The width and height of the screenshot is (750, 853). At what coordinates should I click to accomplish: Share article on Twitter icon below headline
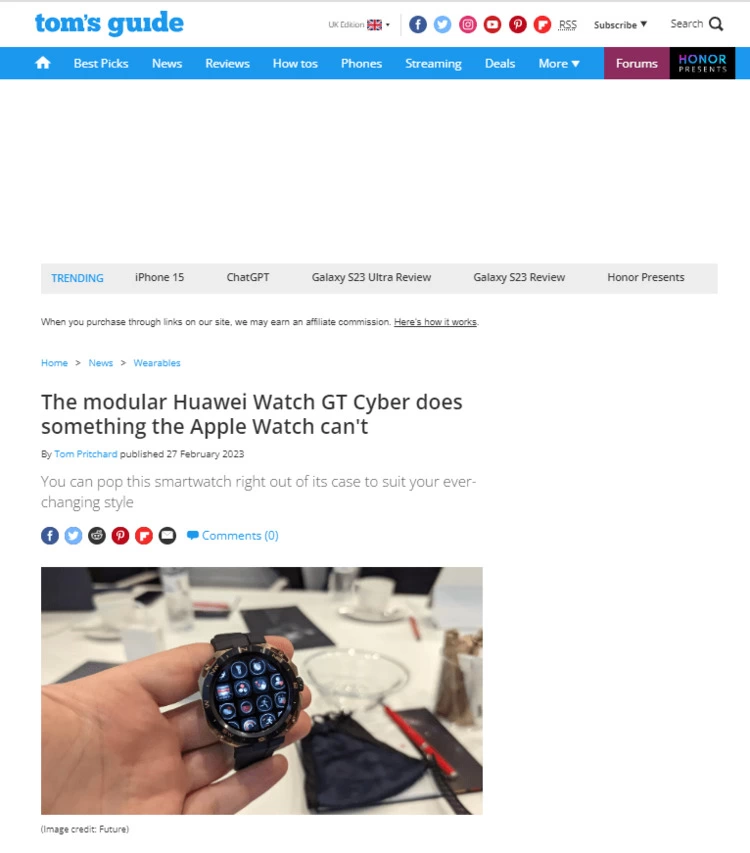click(73, 535)
